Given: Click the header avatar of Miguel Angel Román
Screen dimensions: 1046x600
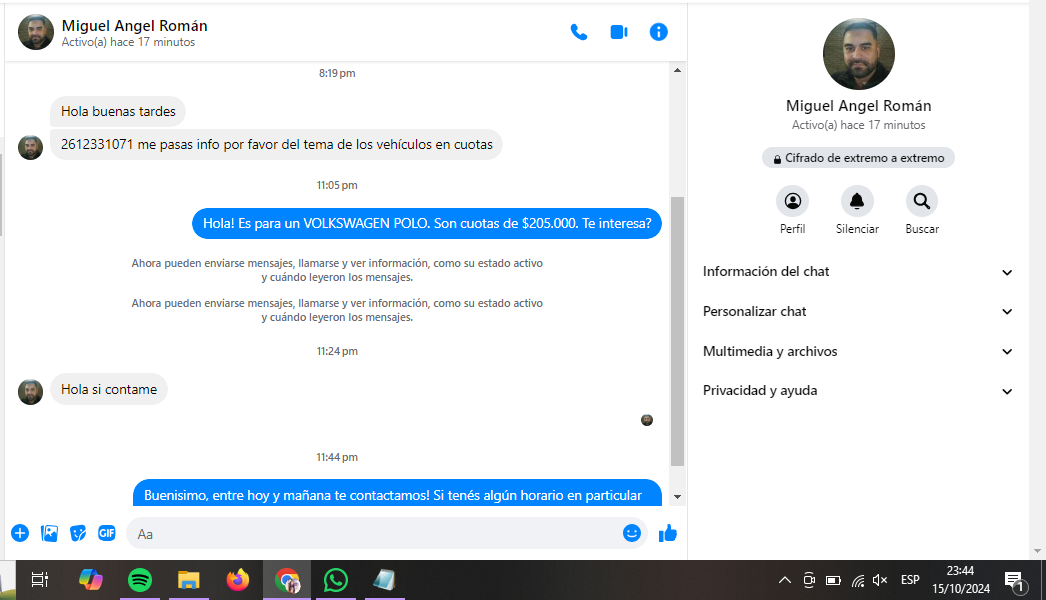Looking at the screenshot, I should [35, 32].
